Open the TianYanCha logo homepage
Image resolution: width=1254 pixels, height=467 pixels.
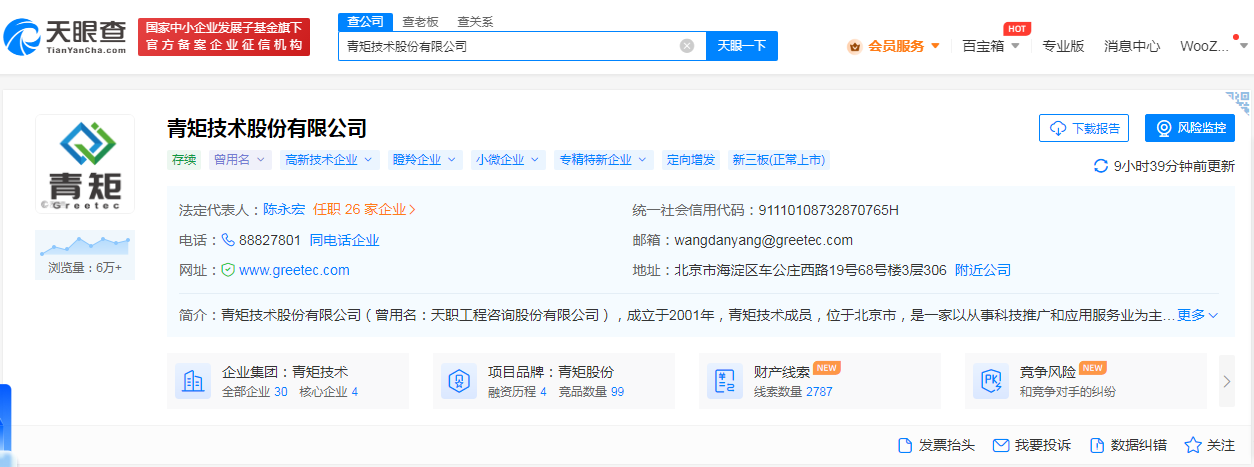65,37
